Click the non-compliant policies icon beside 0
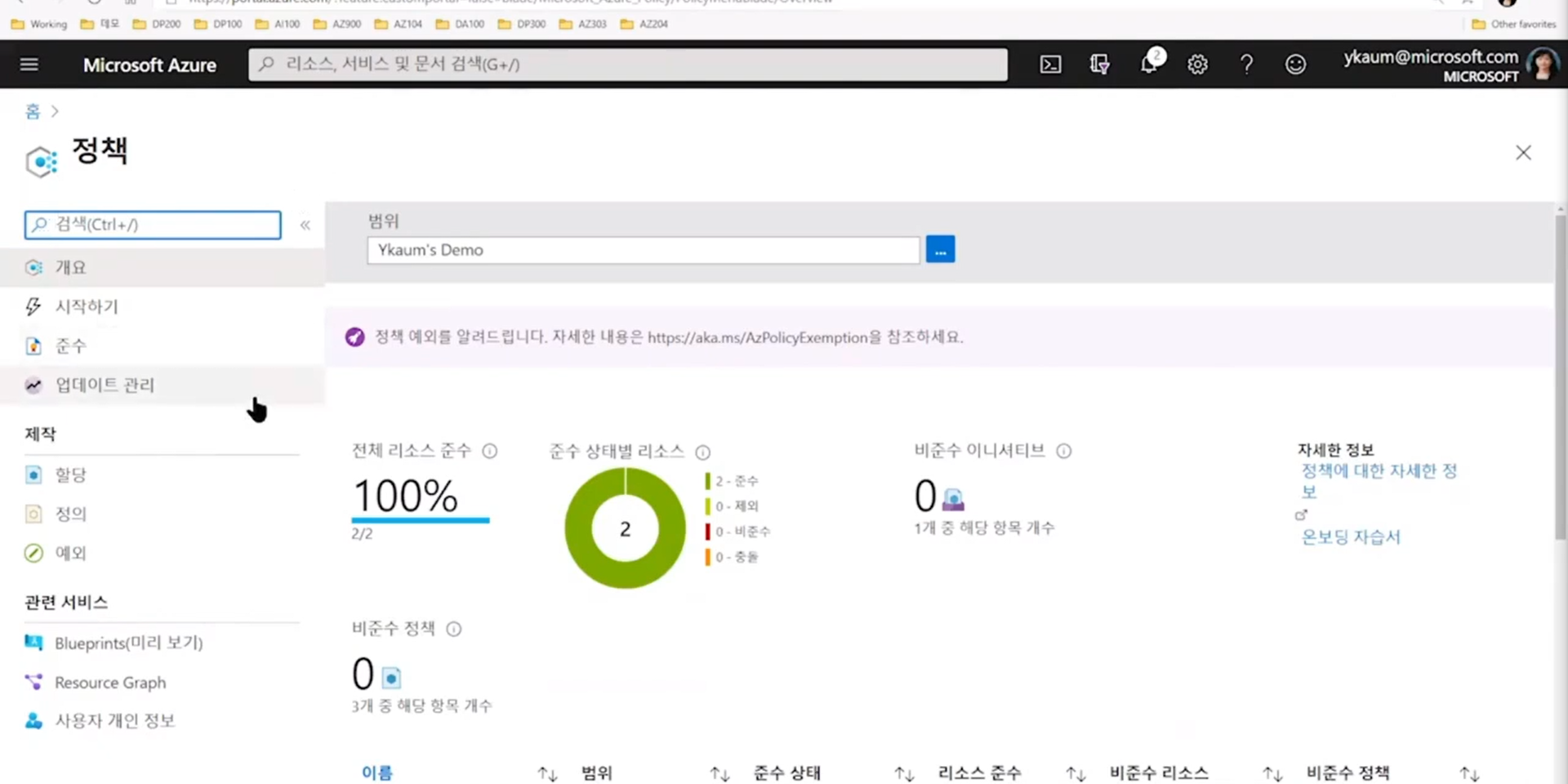The width and height of the screenshot is (1568, 784). pyautogui.click(x=391, y=677)
